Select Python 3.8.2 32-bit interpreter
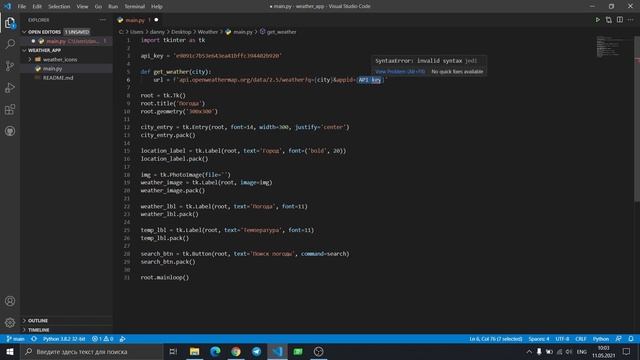Viewport: 640px width, 360px height. pyautogui.click(x=64, y=339)
